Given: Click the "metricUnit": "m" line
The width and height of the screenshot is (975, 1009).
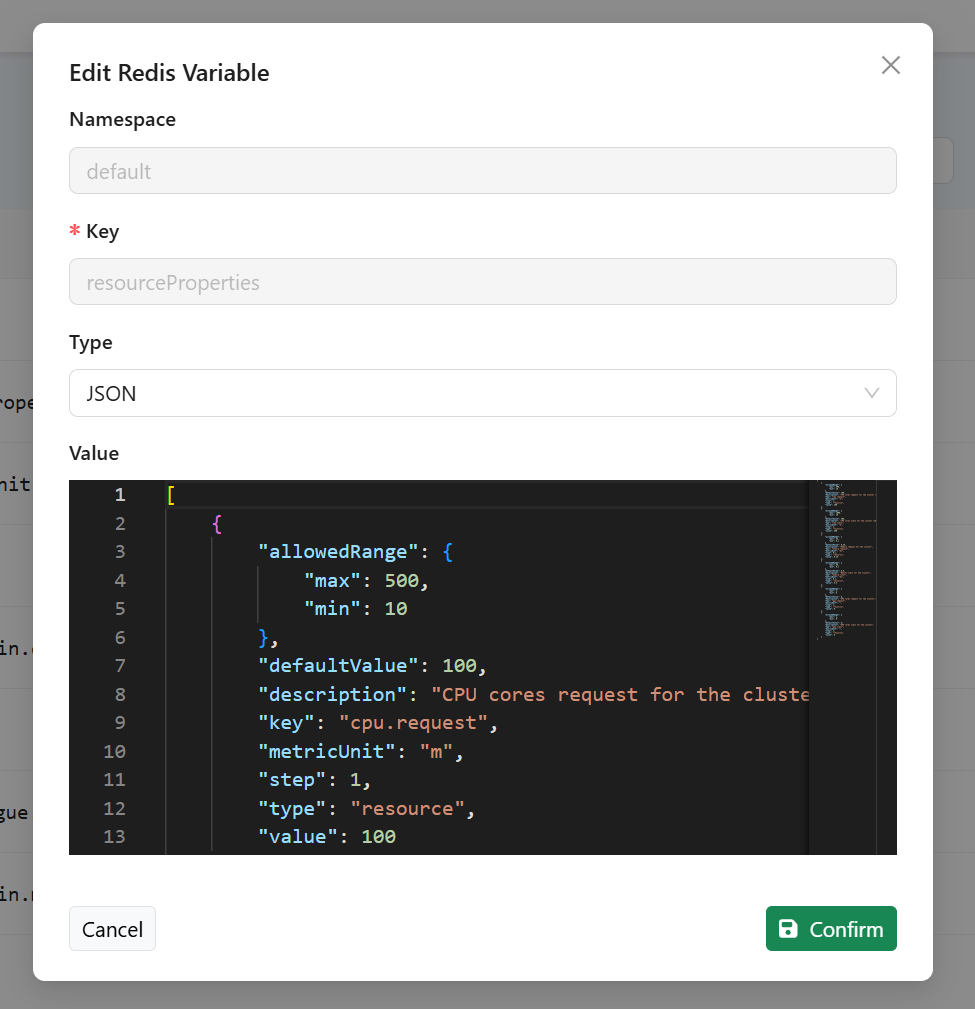Looking at the screenshot, I should (360, 751).
